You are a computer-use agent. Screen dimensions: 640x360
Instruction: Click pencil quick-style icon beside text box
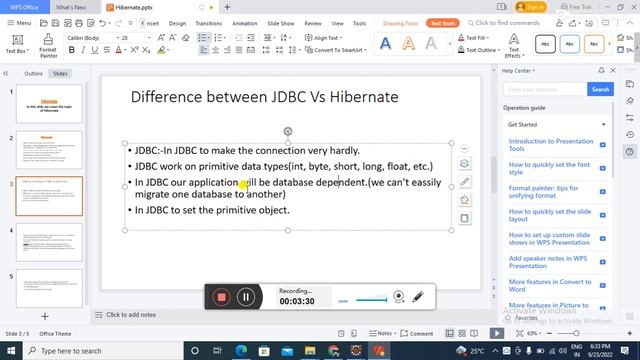pyautogui.click(x=464, y=182)
